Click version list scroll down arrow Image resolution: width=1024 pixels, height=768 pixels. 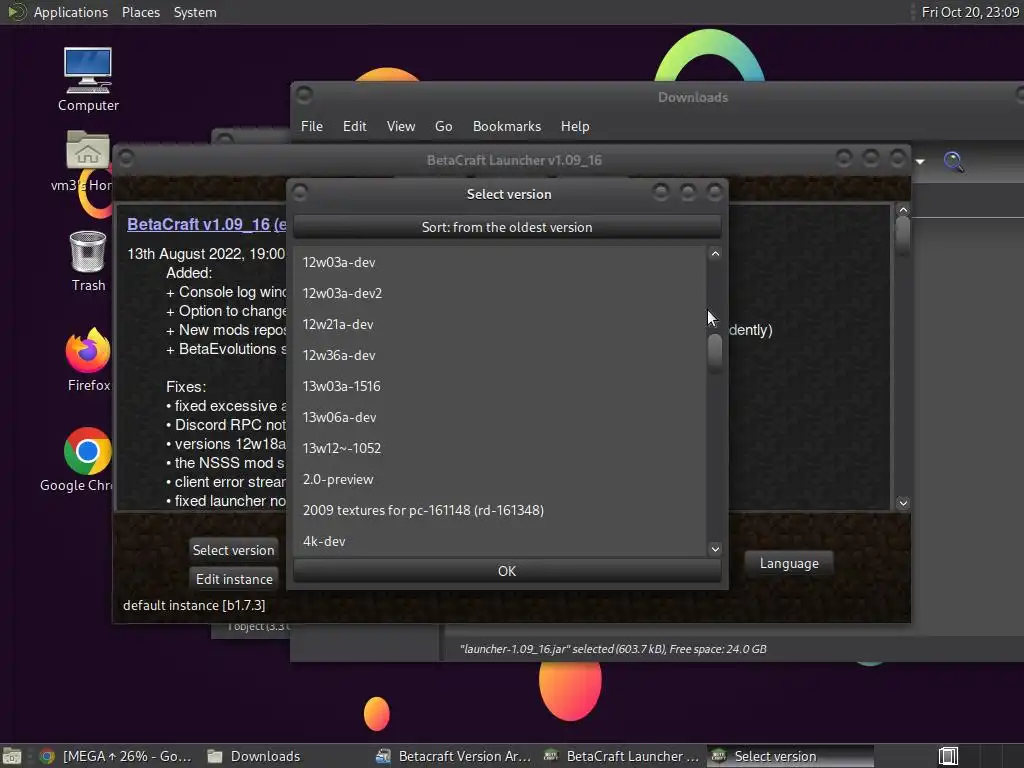click(715, 549)
